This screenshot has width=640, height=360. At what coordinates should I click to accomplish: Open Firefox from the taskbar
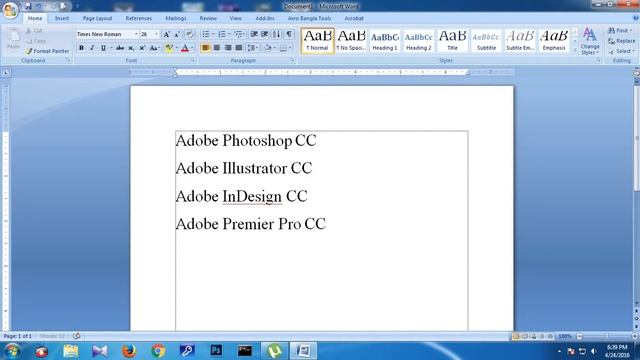point(129,351)
